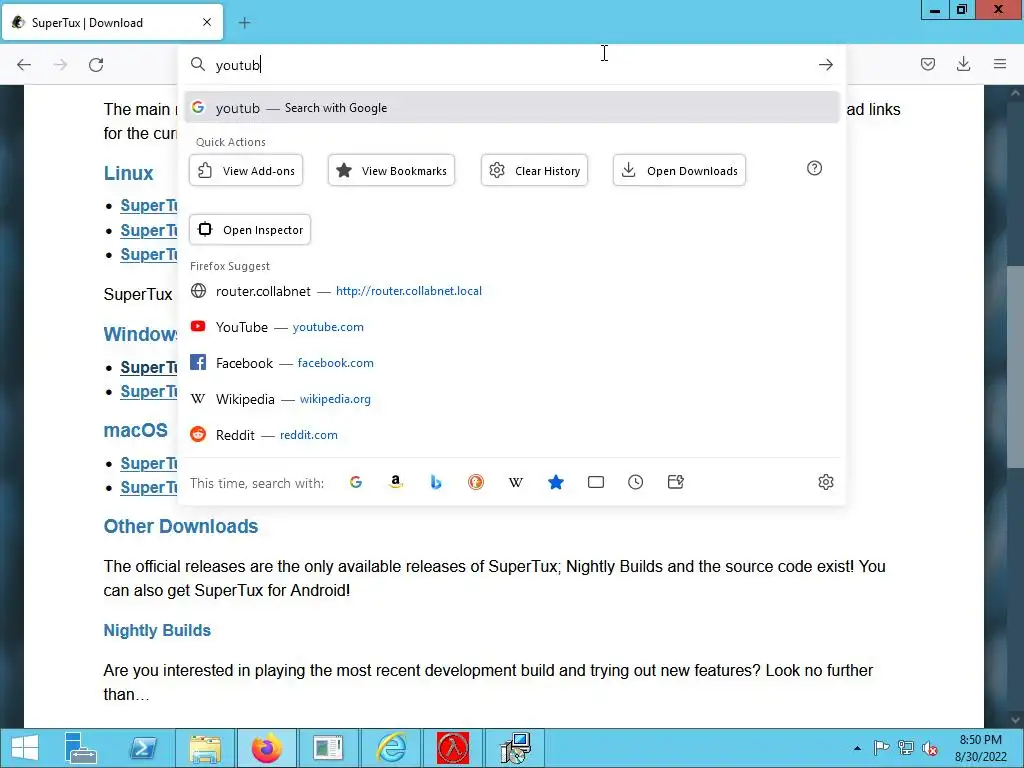Select the SuperTux | Download tab
Viewport: 1024px width, 768px height.
tap(112, 22)
